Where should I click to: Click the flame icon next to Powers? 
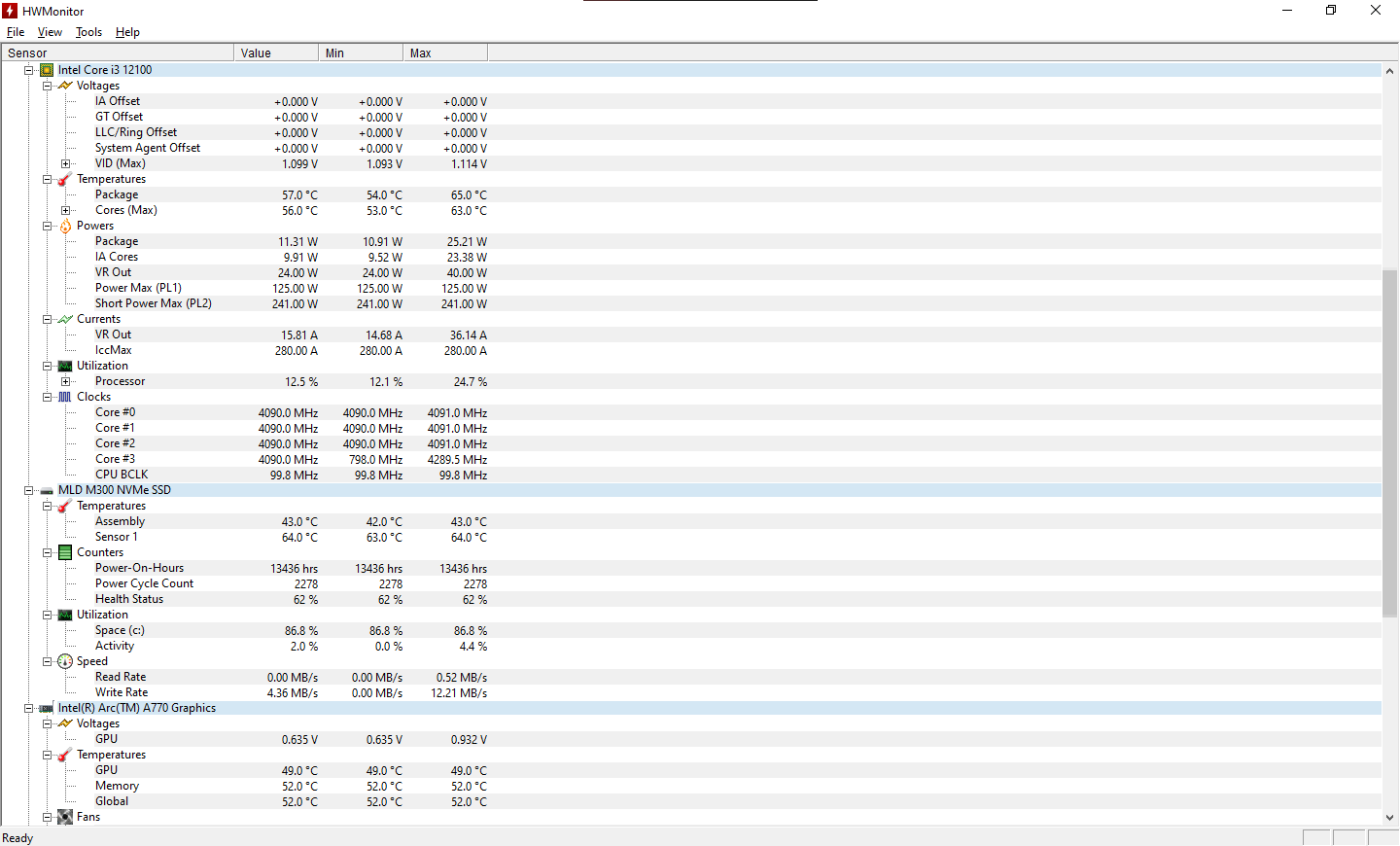coord(65,226)
